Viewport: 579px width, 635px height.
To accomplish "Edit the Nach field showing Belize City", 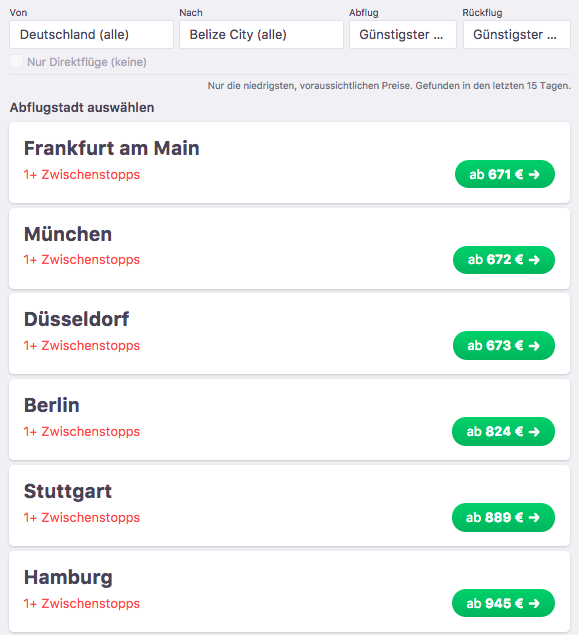I will coord(261,34).
